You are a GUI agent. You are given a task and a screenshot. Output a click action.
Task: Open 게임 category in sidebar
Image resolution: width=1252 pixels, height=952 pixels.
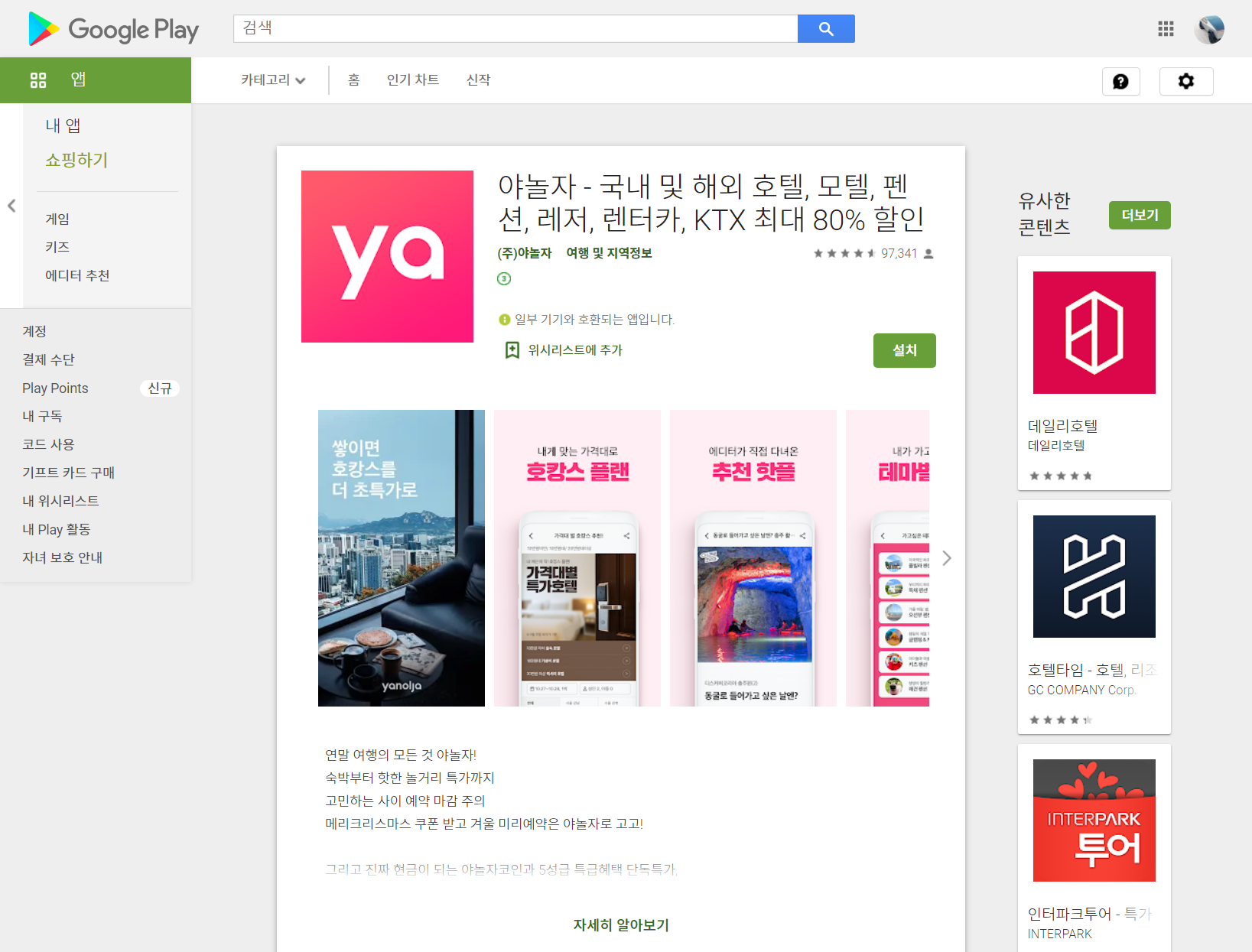point(57,219)
